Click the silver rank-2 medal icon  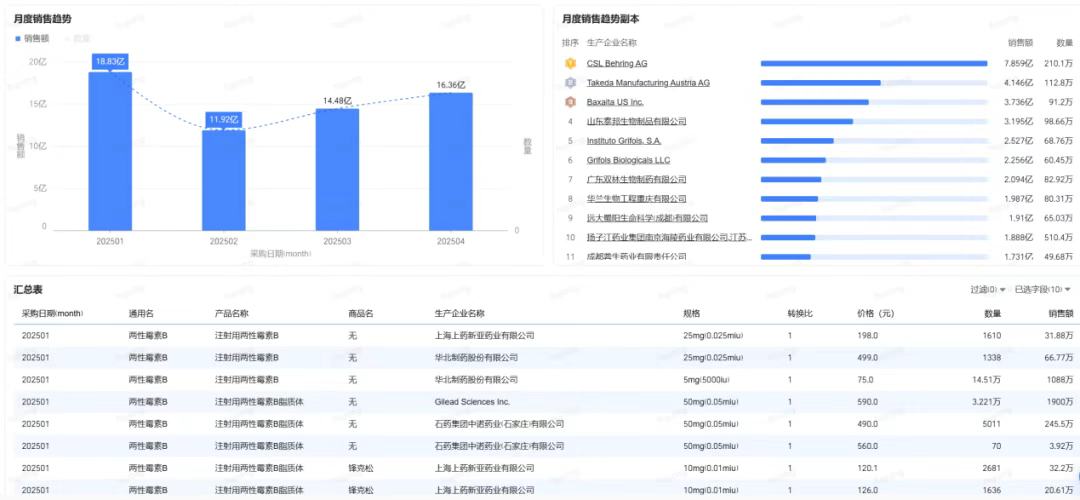[570, 82]
